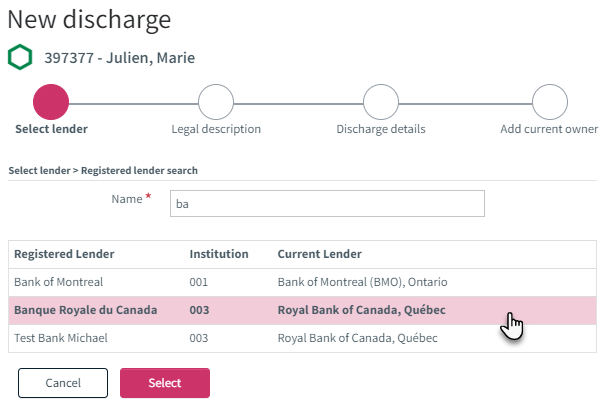Click the Select lender step label

click(51, 129)
